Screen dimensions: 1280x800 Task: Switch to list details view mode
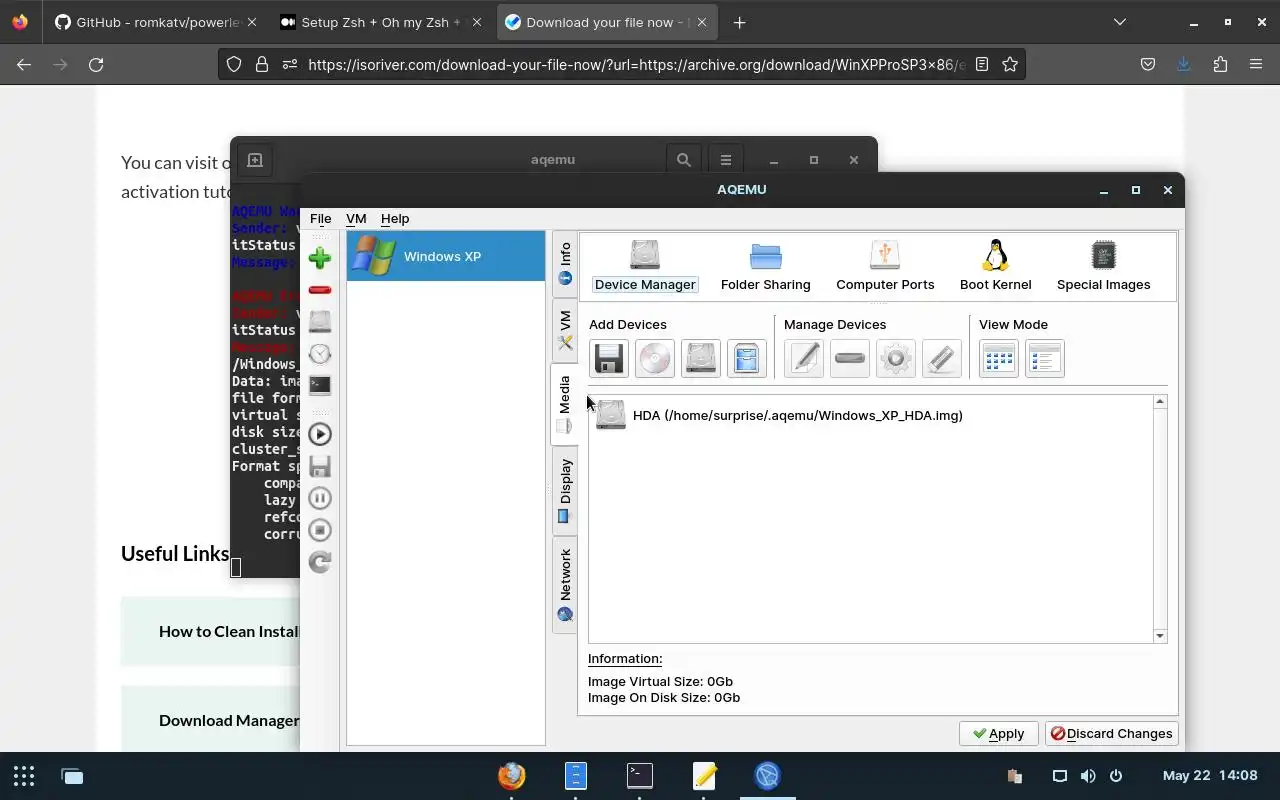pos(1045,358)
